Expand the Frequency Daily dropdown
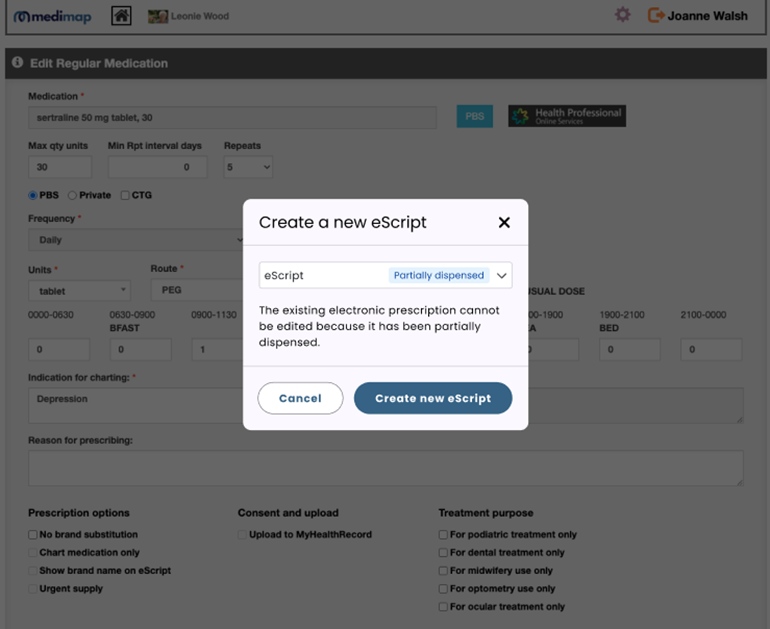Screen dimensions: 770x629 point(136,240)
